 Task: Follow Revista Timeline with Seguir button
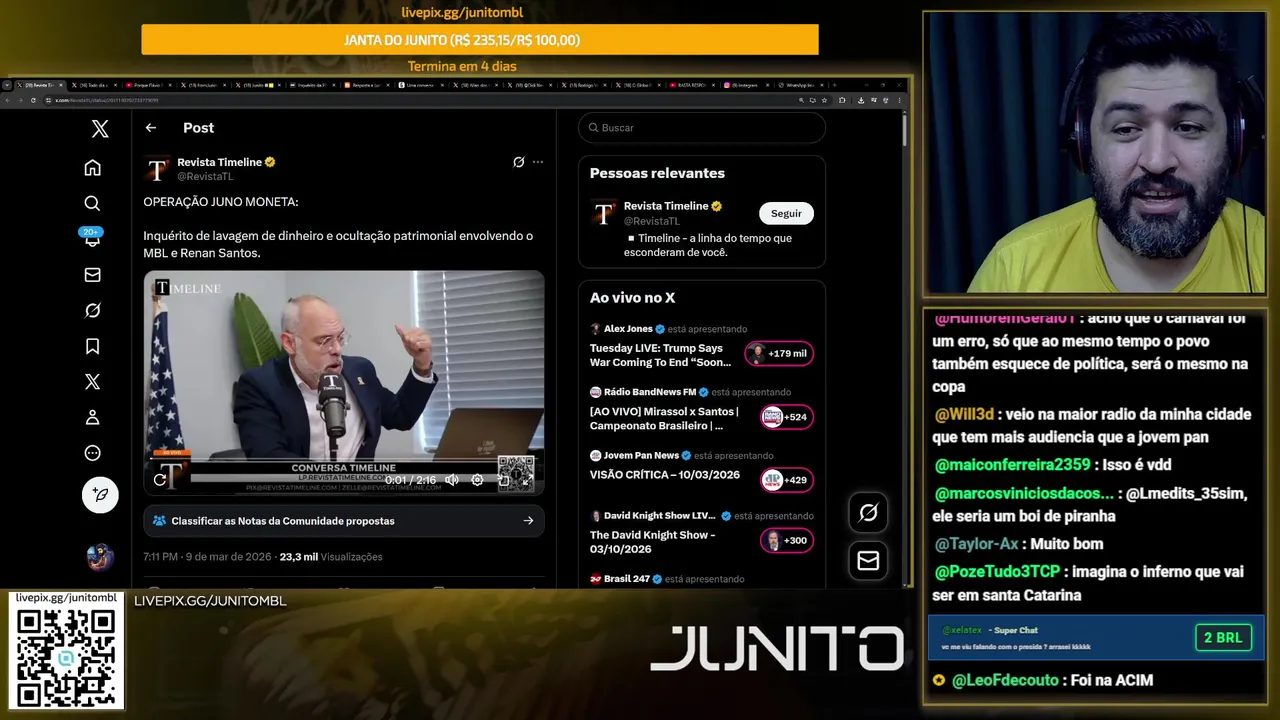click(x=786, y=213)
